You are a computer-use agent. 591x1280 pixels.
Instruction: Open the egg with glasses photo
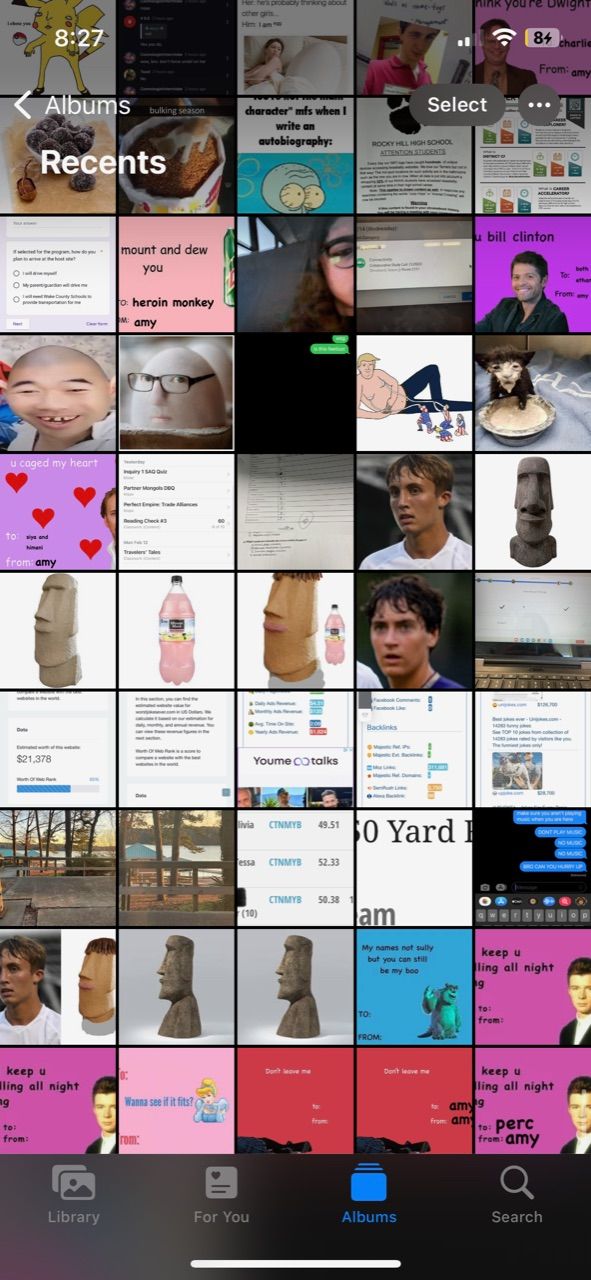click(176, 393)
